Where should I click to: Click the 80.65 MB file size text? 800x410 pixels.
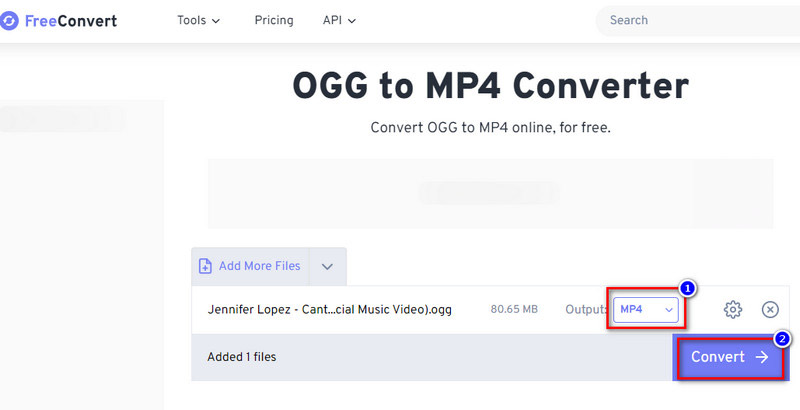click(513, 310)
